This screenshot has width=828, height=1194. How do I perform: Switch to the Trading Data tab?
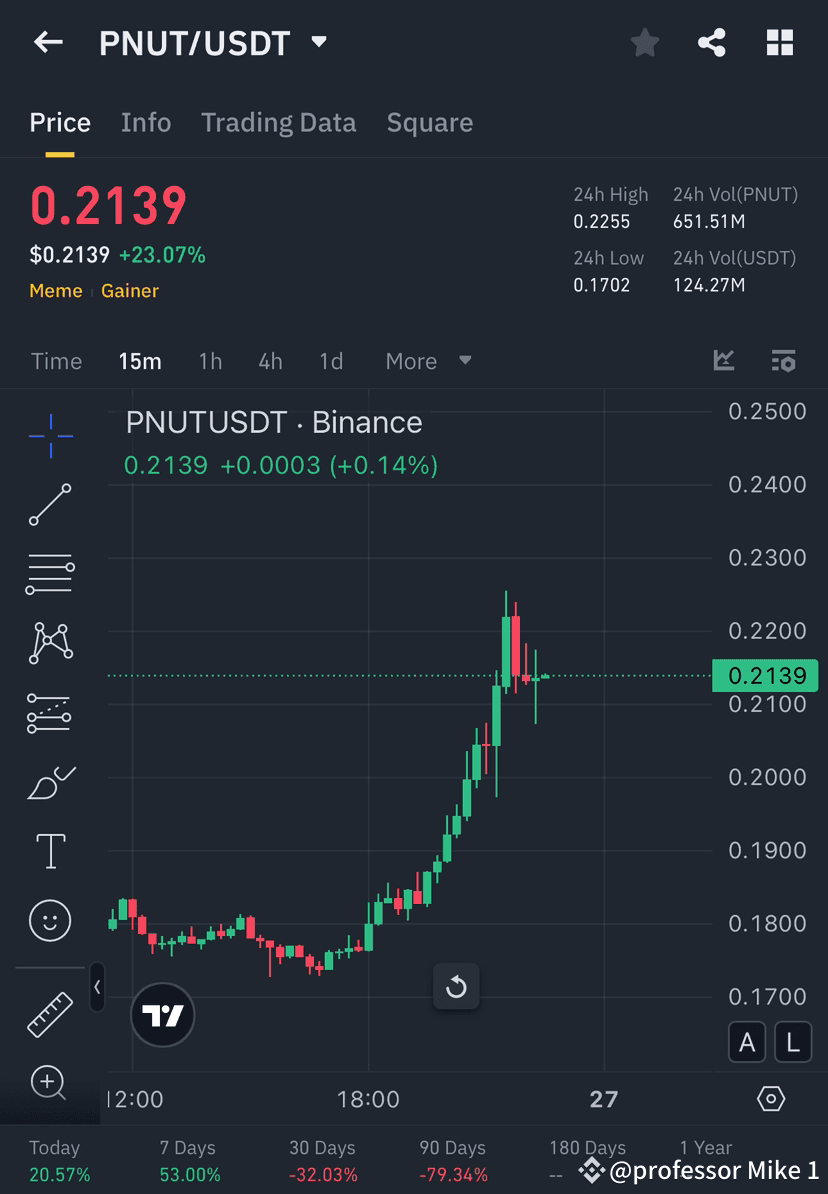[x=279, y=122]
